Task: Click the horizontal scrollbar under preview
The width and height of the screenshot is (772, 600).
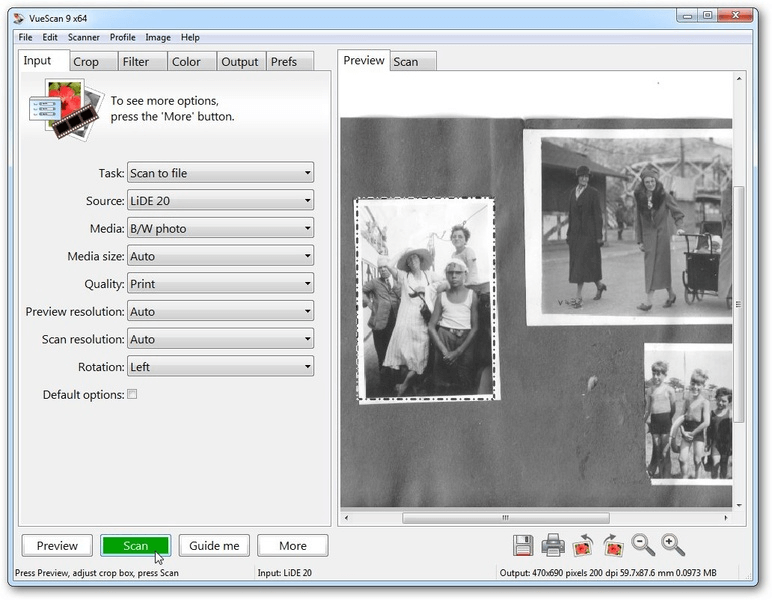Action: click(x=505, y=518)
